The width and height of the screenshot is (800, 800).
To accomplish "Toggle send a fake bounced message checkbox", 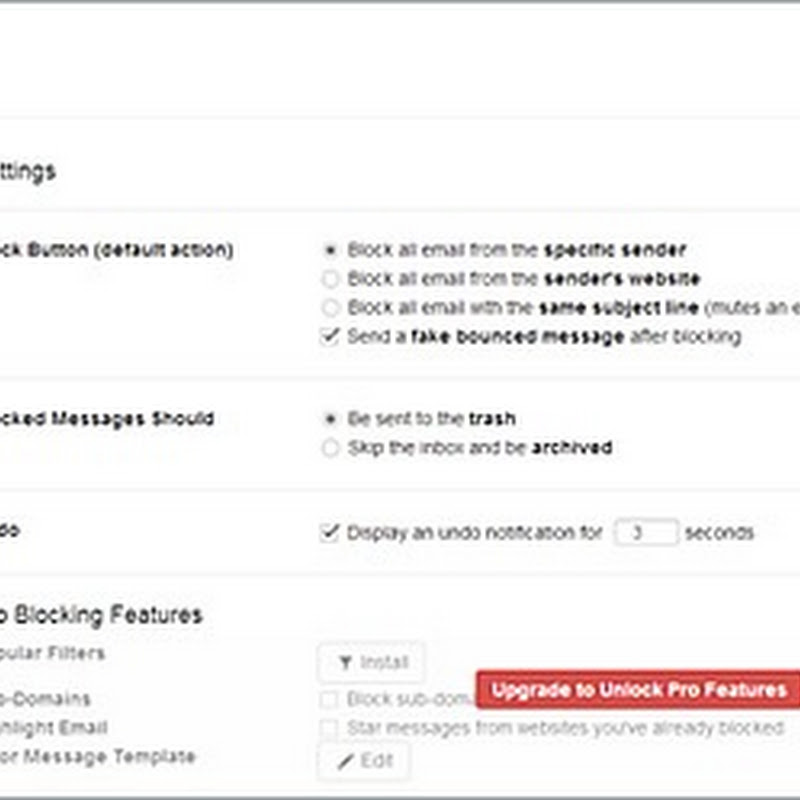I will (330, 337).
